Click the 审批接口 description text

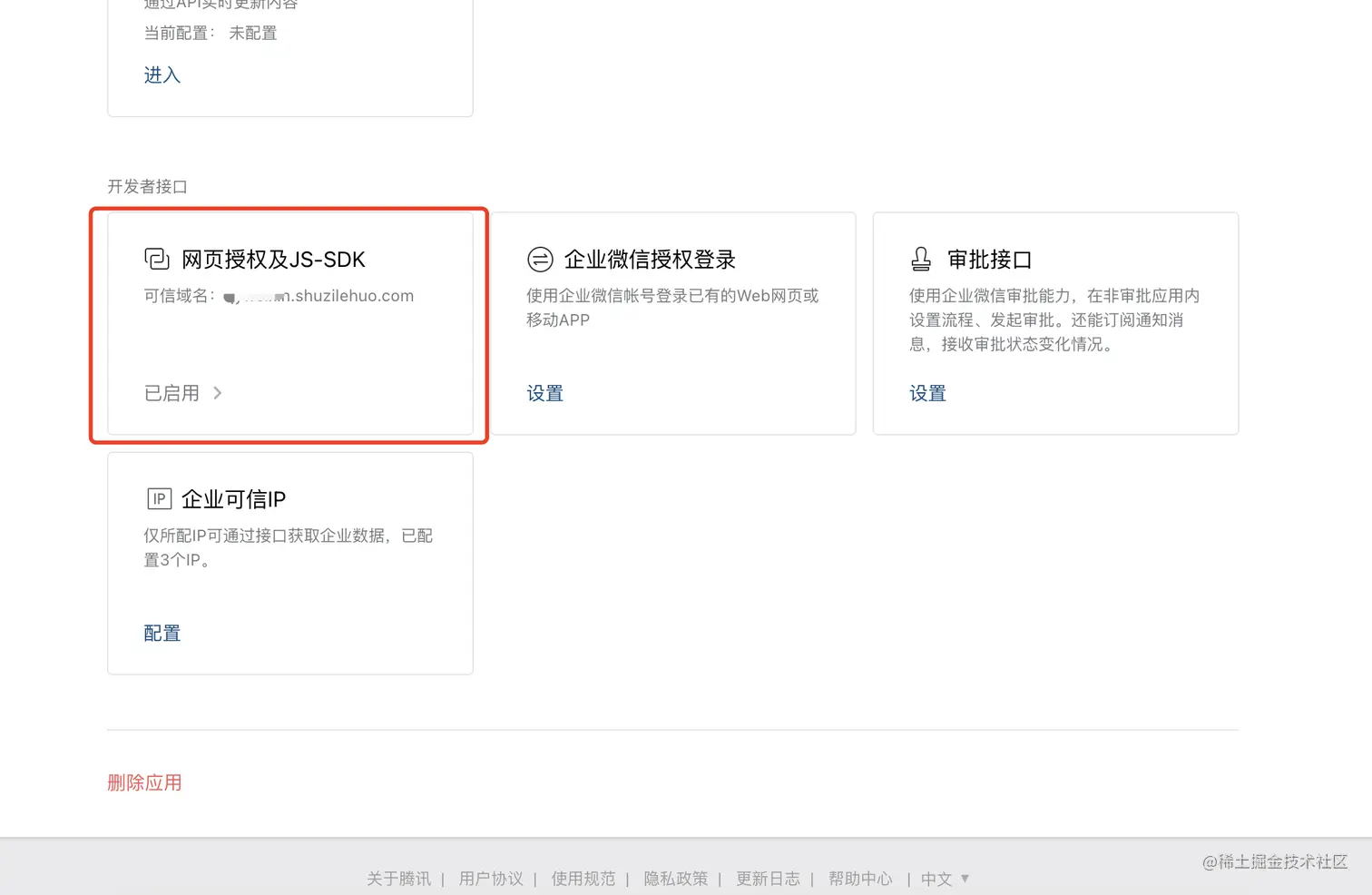point(1054,320)
